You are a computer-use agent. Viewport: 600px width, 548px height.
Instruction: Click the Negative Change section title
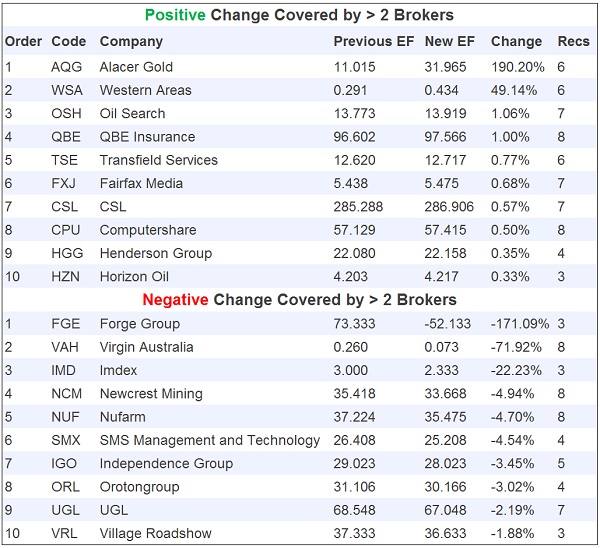click(x=299, y=300)
